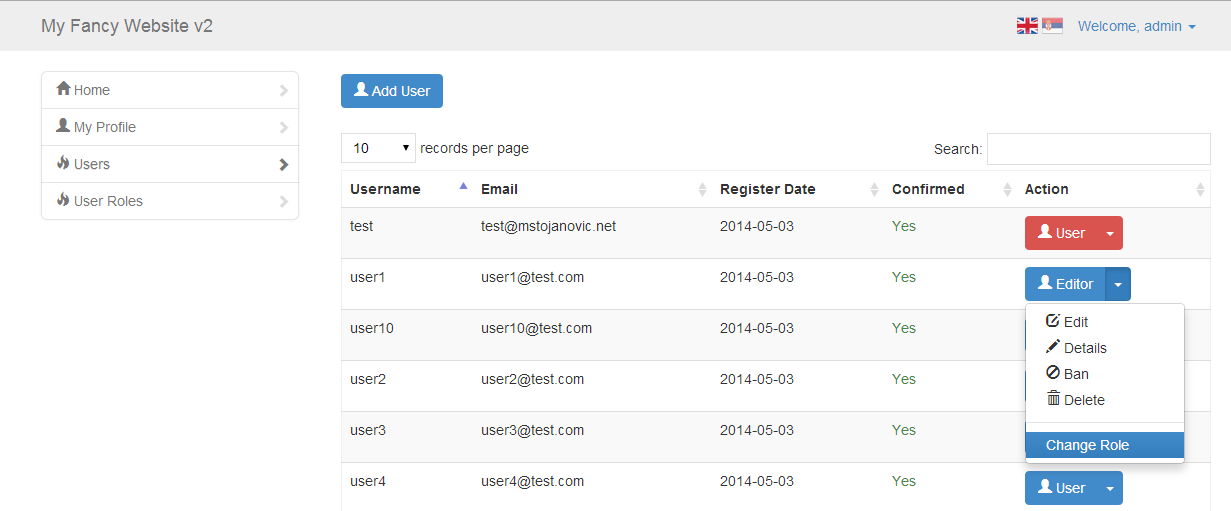Click the Edit pencil-square icon in dropdown
Screen dimensions: 1231x511
tap(1053, 321)
